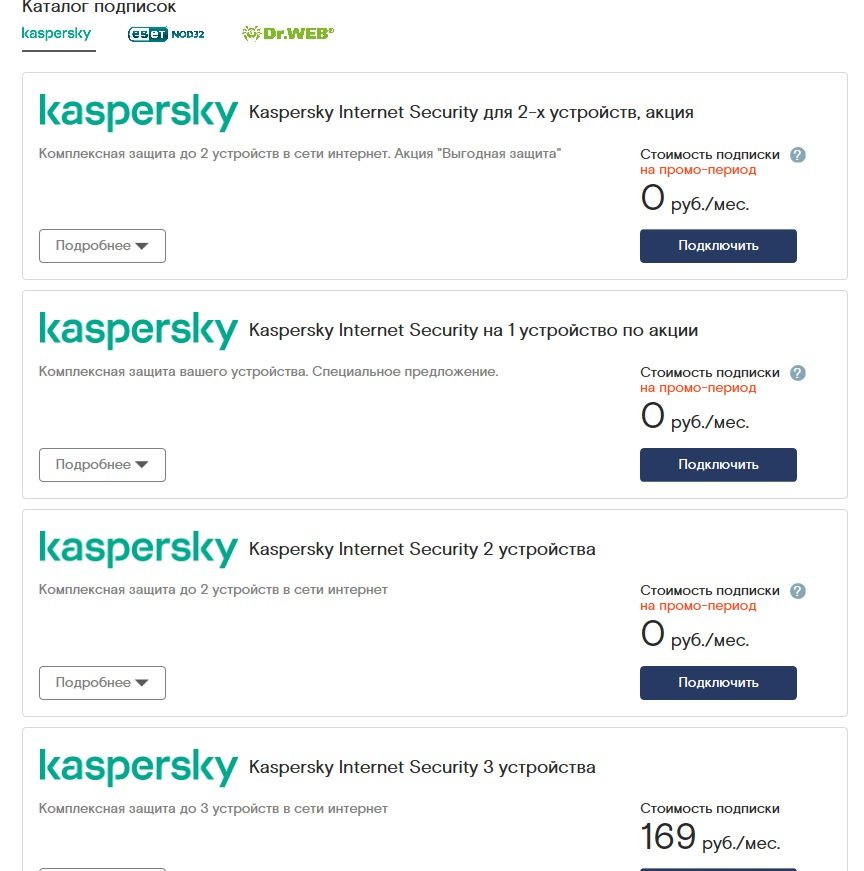864x871 pixels.
Task: Open the ESET NOD32 tab
Action: point(166,34)
